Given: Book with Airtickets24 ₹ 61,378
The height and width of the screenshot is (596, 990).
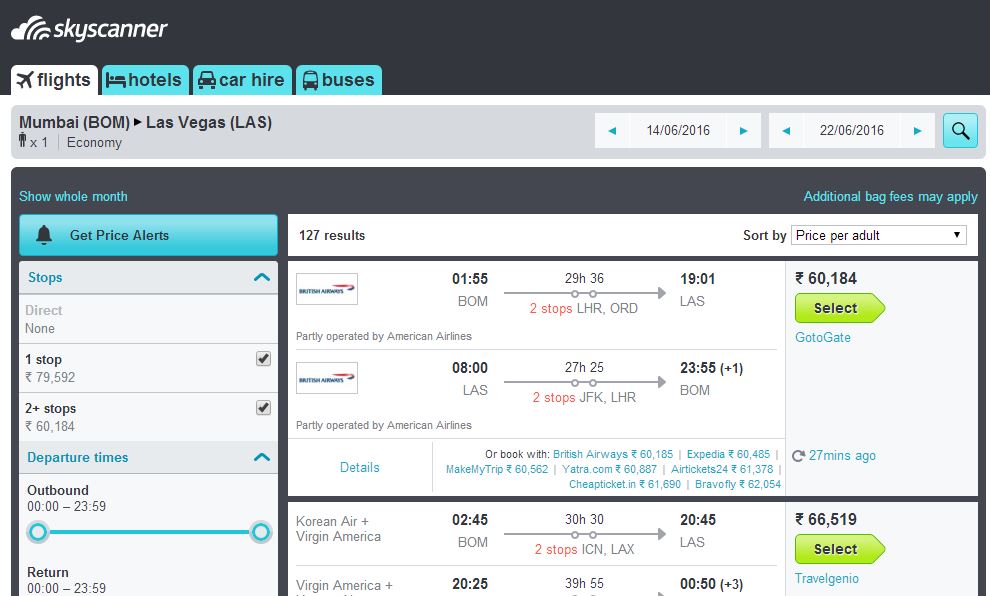Looking at the screenshot, I should [x=722, y=469].
